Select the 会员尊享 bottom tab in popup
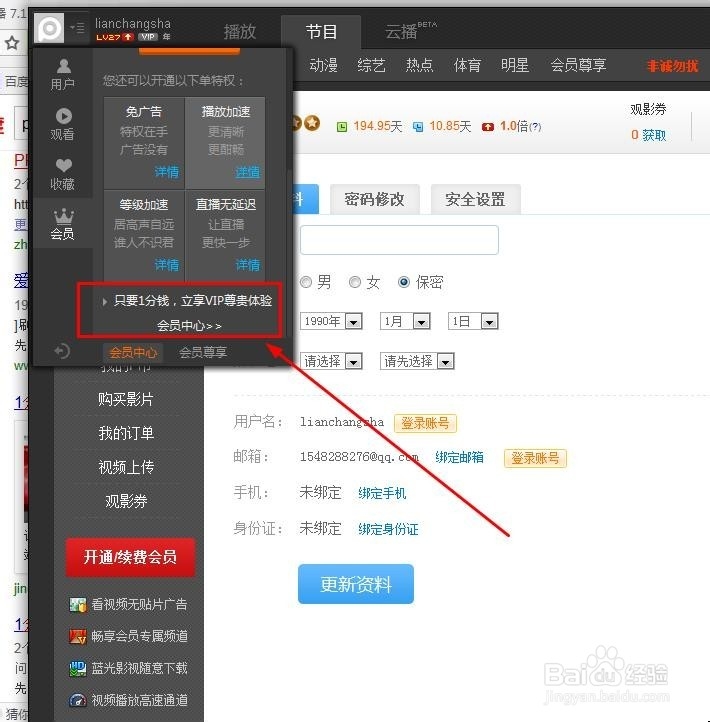 pyautogui.click(x=203, y=353)
